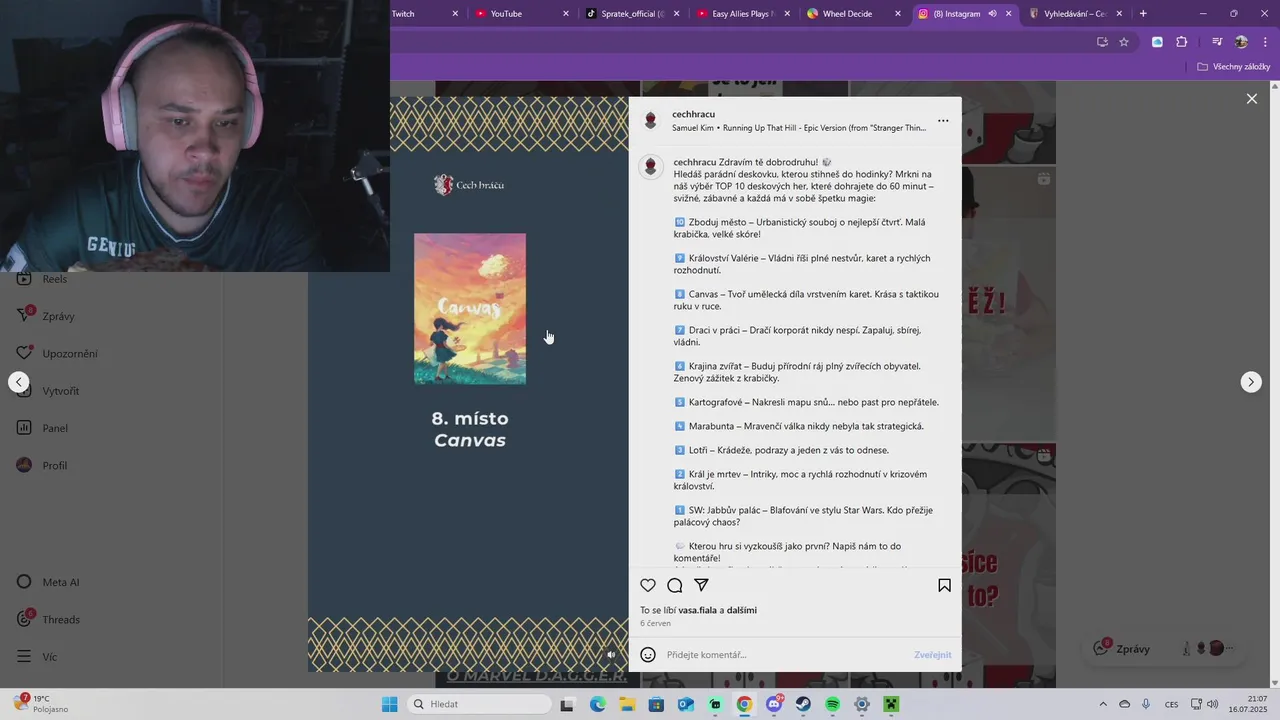
Task: Click the comment input field
Action: click(785, 654)
